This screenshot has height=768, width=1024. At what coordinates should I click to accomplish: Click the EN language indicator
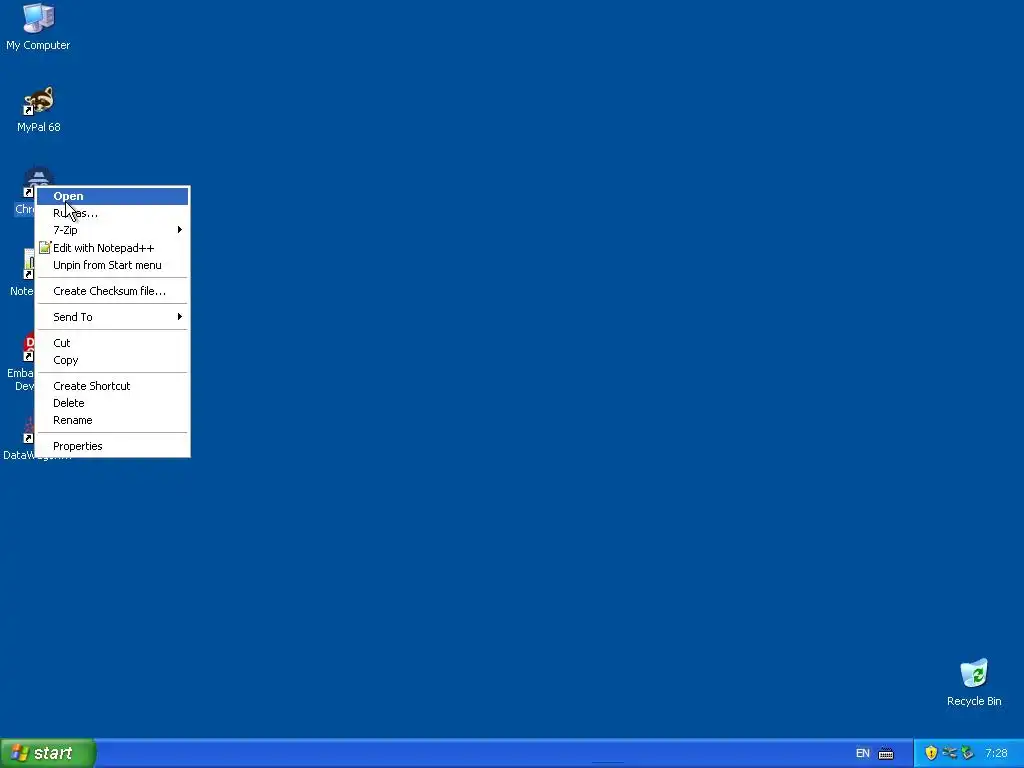pyautogui.click(x=862, y=753)
